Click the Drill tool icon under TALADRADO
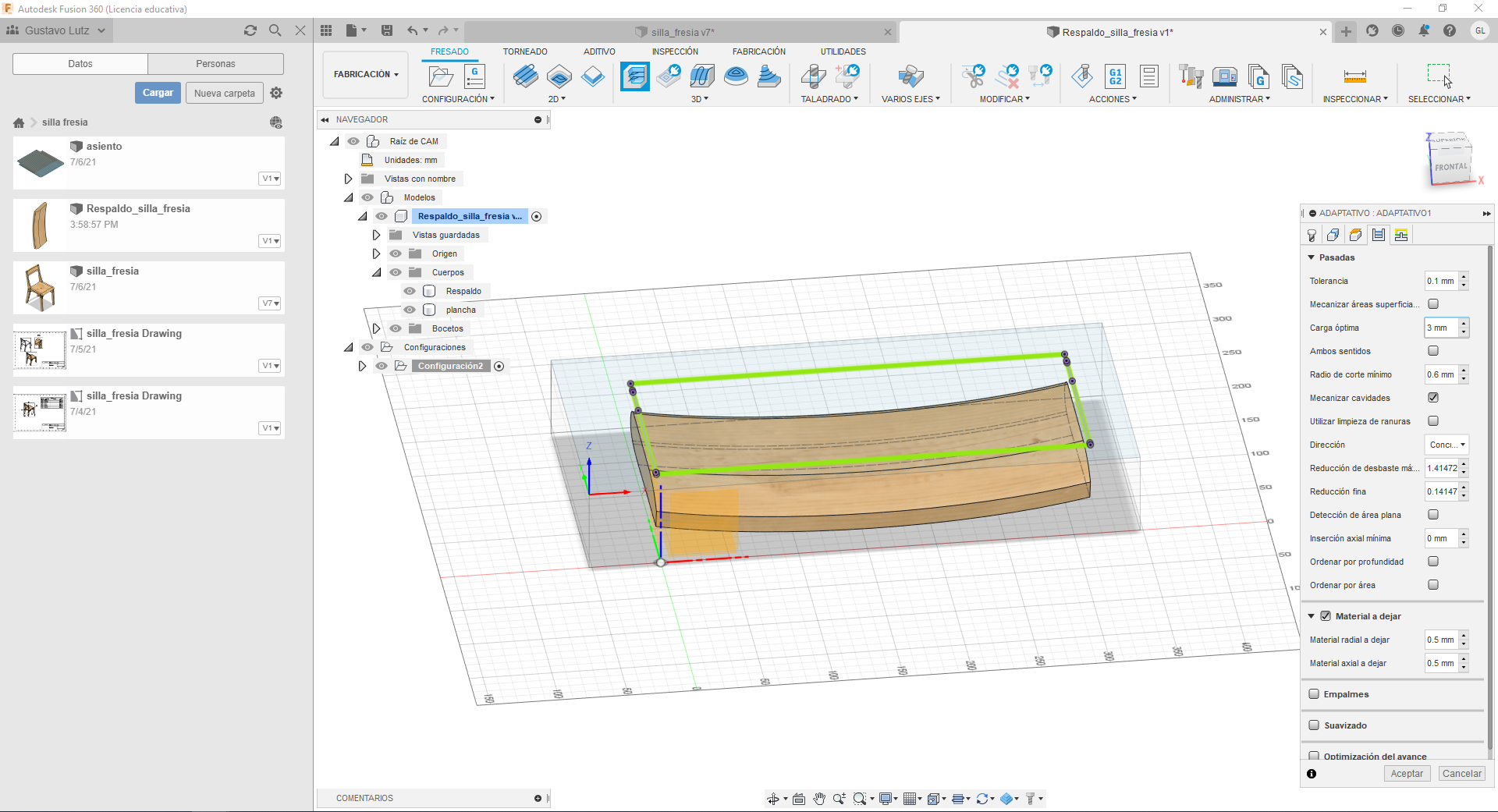1498x812 pixels. [813, 76]
